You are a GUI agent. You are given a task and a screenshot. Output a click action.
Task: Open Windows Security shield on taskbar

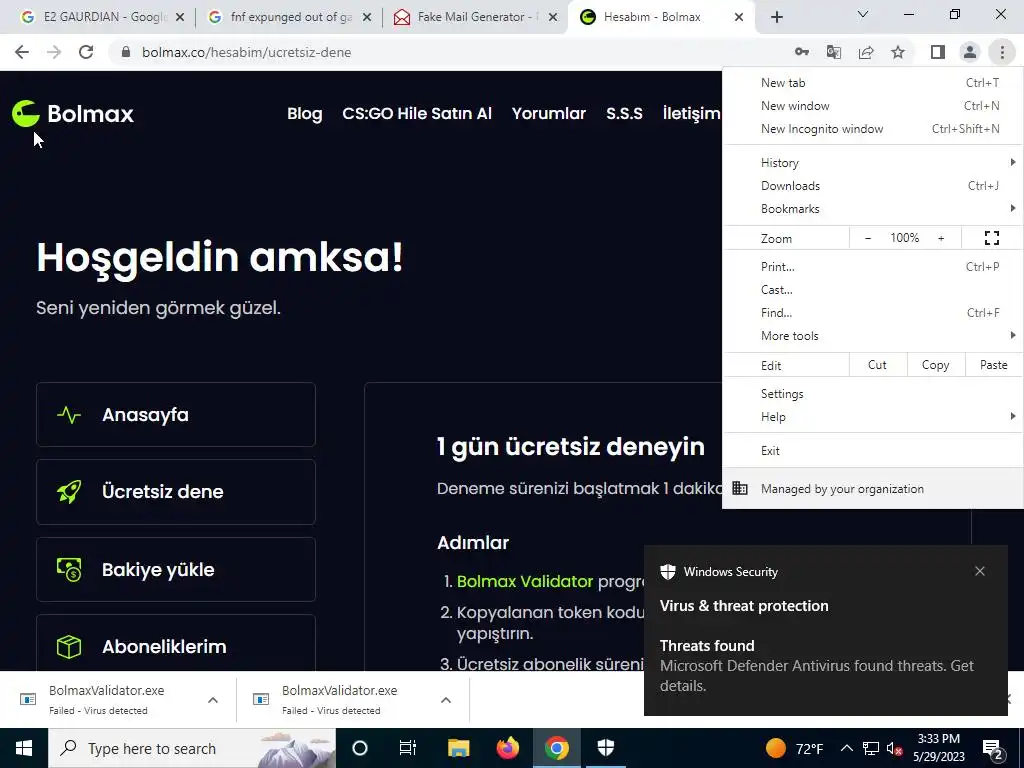click(x=606, y=748)
